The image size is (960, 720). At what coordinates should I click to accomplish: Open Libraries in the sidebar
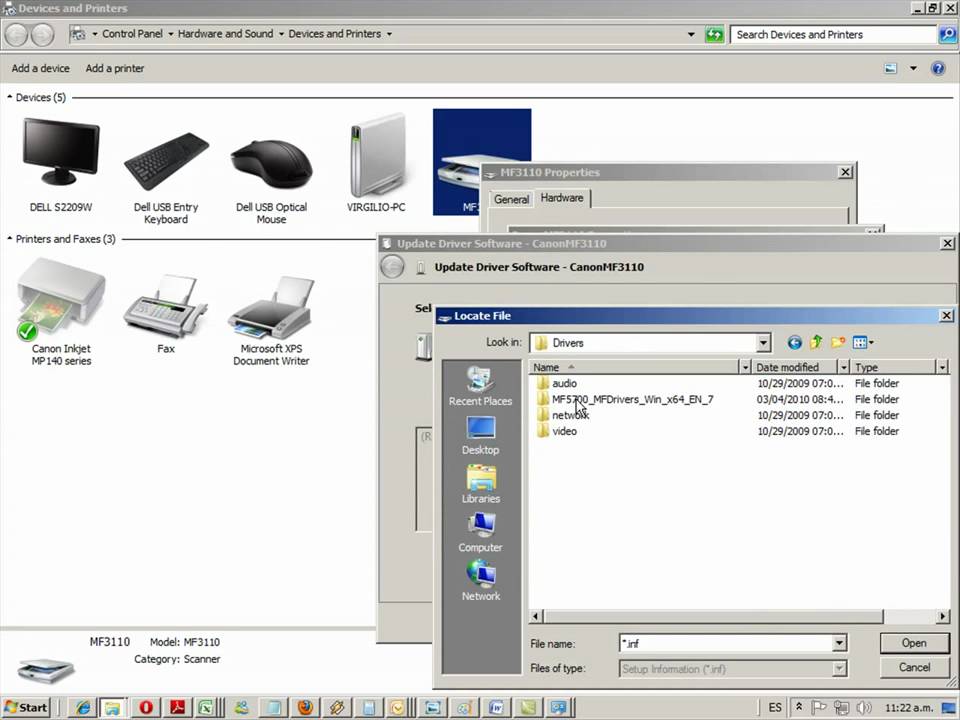(x=481, y=485)
